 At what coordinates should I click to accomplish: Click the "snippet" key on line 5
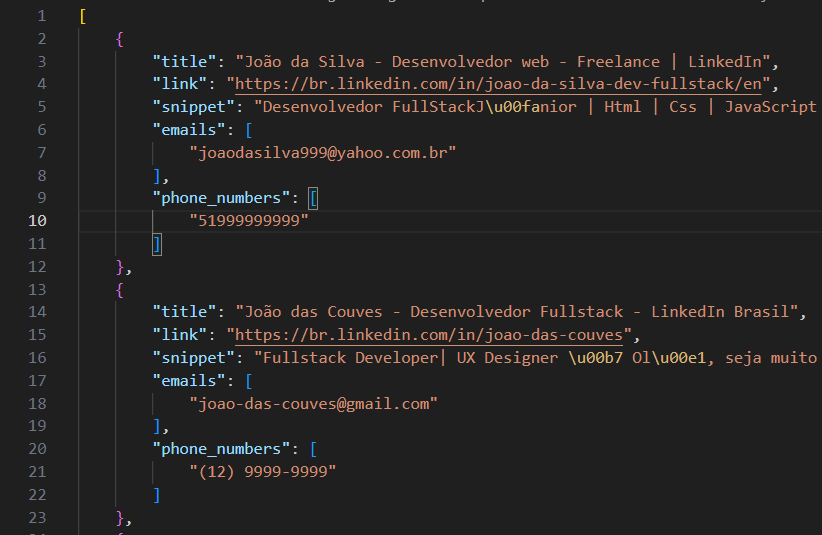tap(193, 107)
